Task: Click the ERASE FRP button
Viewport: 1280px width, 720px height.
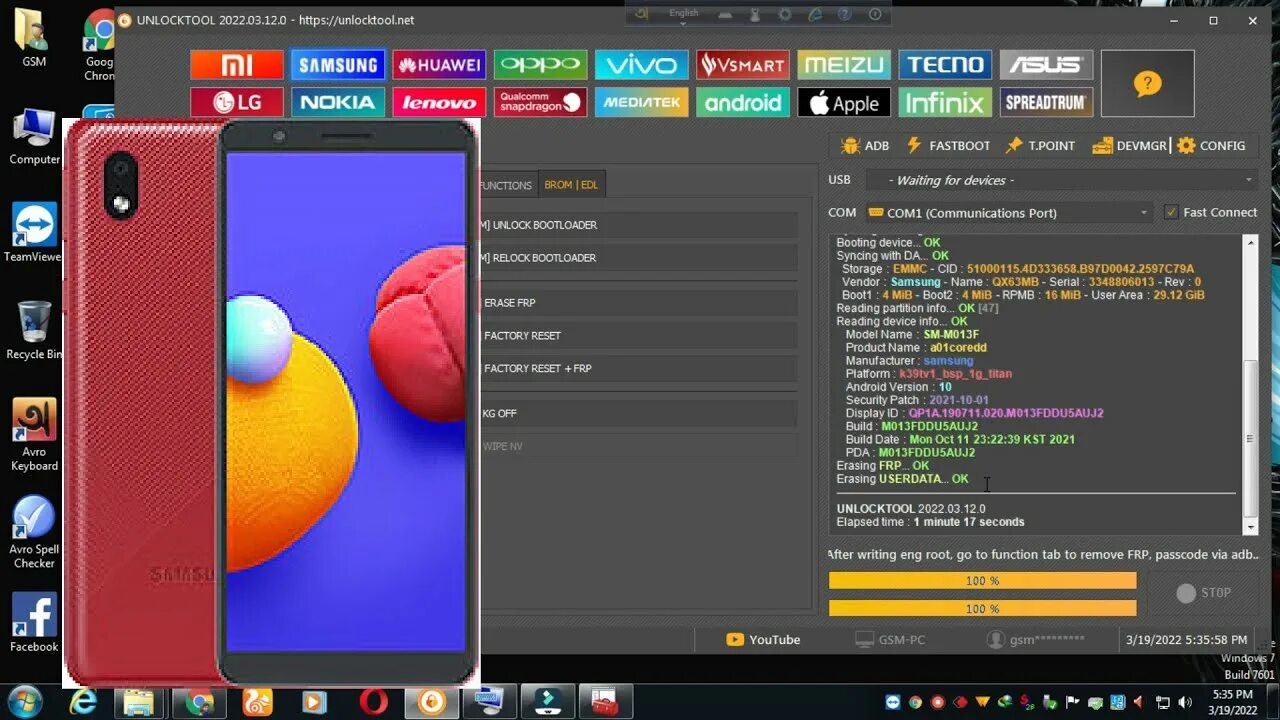Action: 638,303
